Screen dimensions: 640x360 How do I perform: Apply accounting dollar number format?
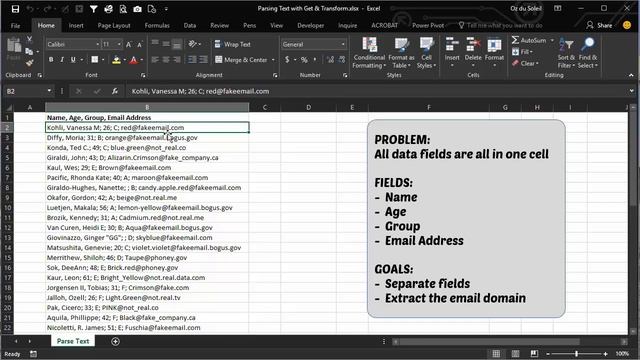[287, 60]
